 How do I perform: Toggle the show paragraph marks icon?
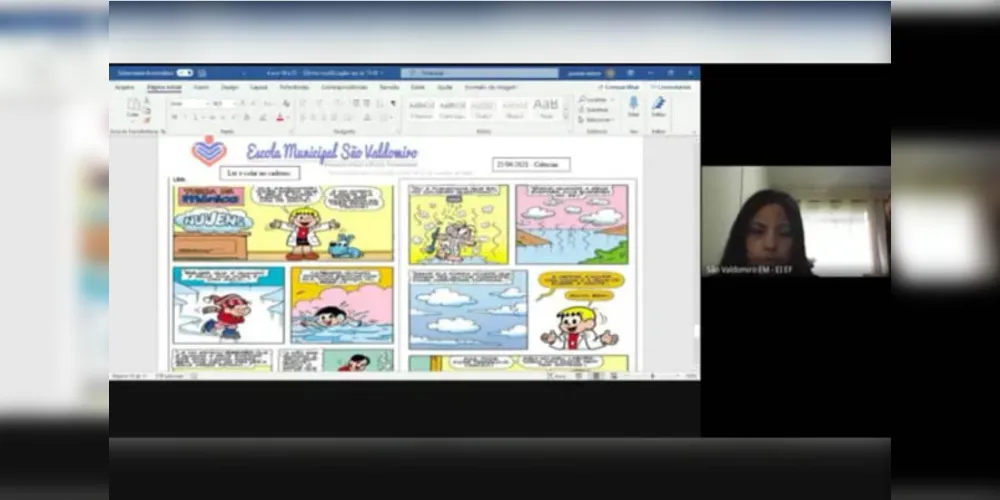[393, 103]
